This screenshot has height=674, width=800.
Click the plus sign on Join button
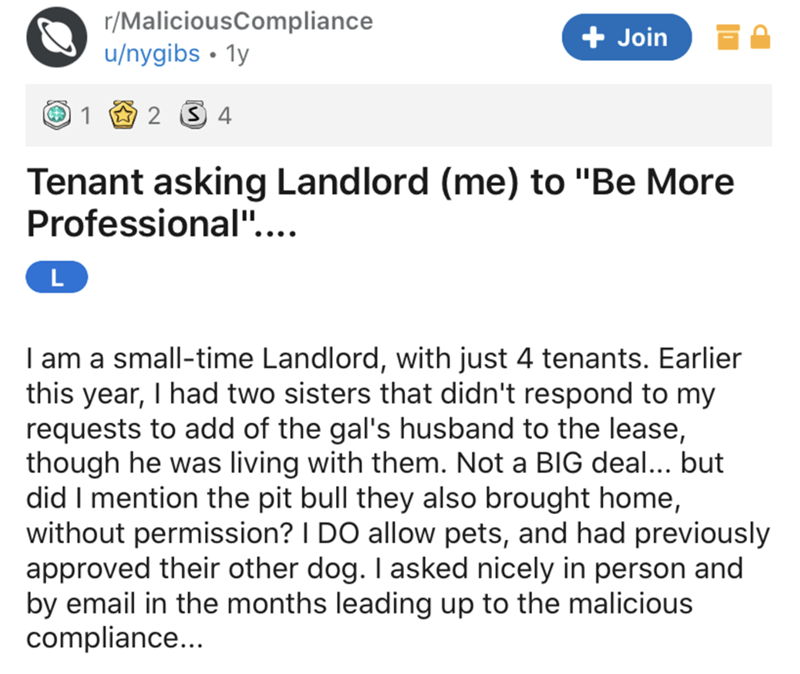click(x=594, y=38)
